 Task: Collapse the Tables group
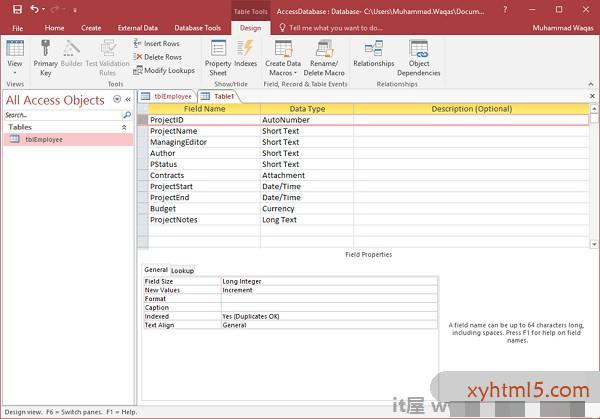pyautogui.click(x=124, y=127)
